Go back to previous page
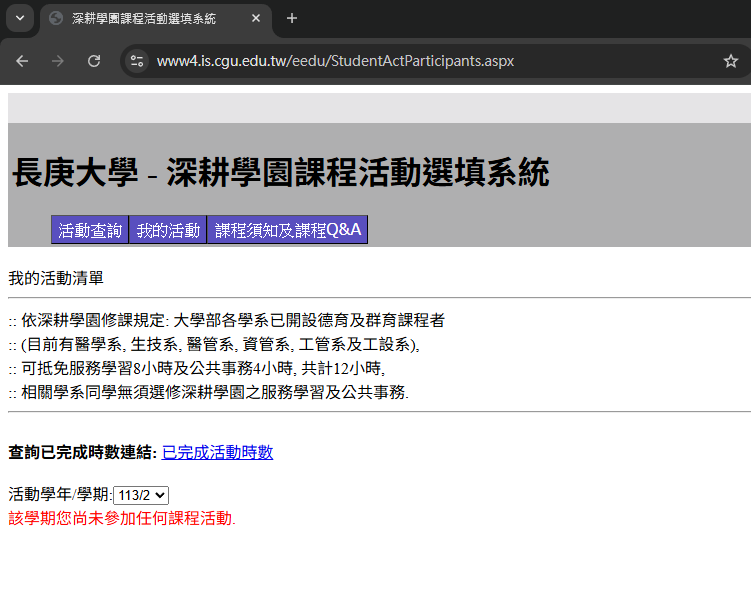 [x=22, y=61]
